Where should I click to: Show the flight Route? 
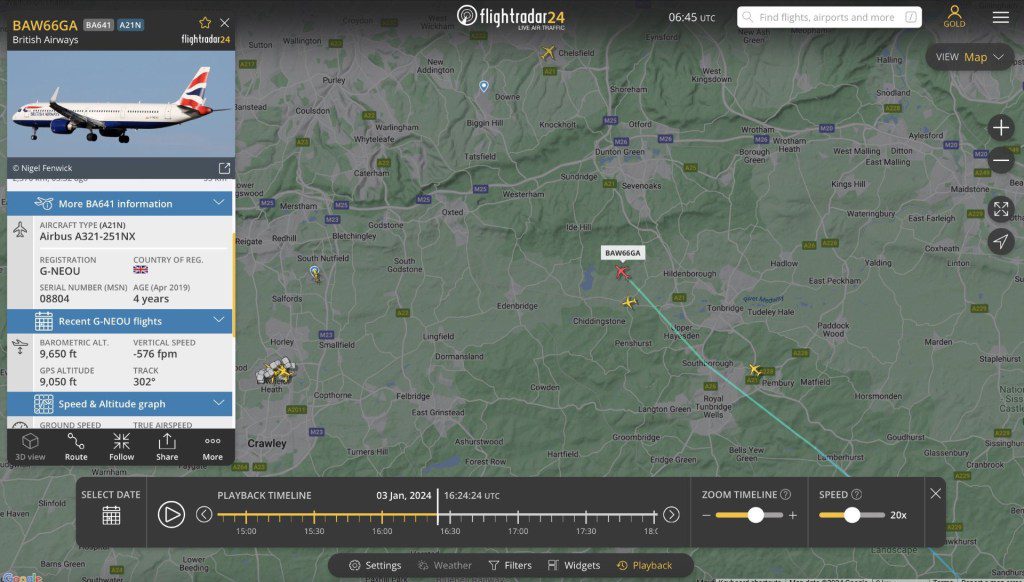tap(76, 447)
